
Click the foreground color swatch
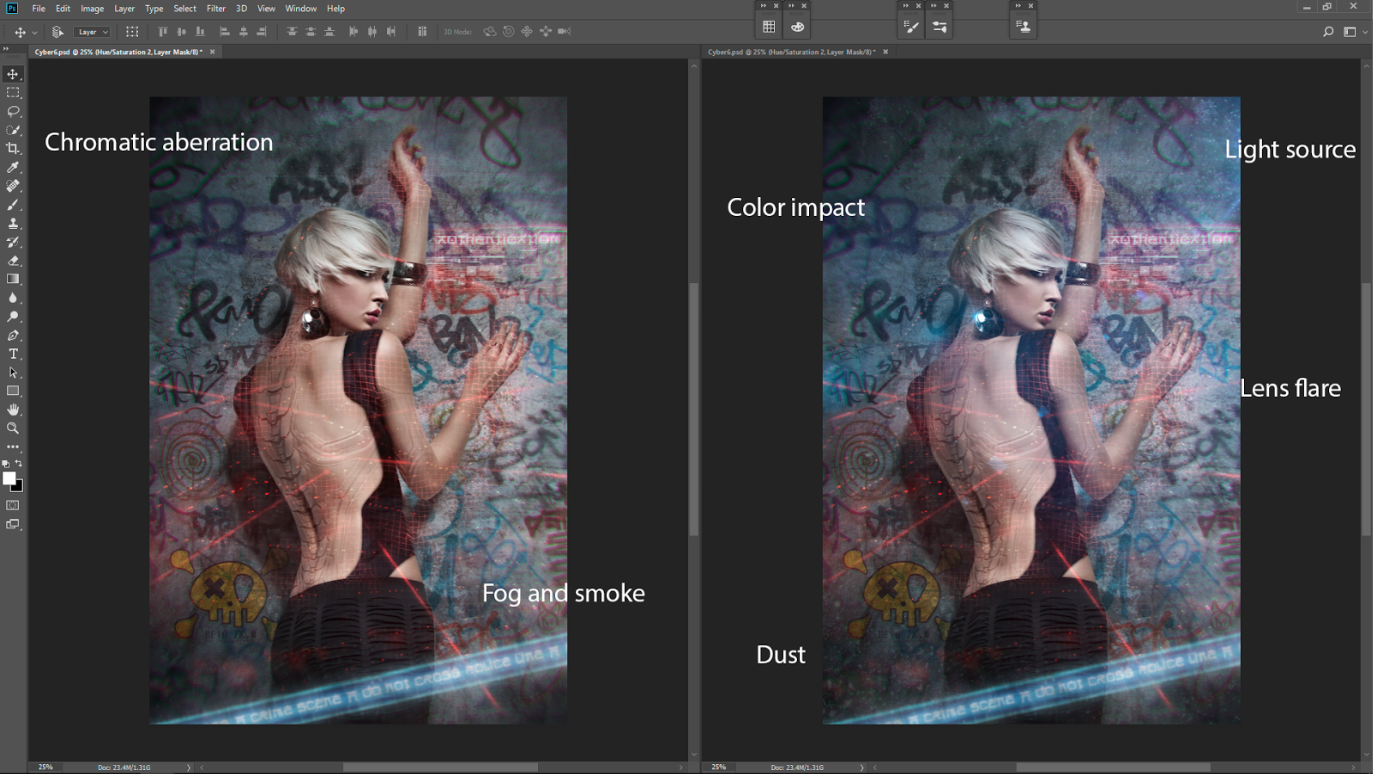(9, 478)
